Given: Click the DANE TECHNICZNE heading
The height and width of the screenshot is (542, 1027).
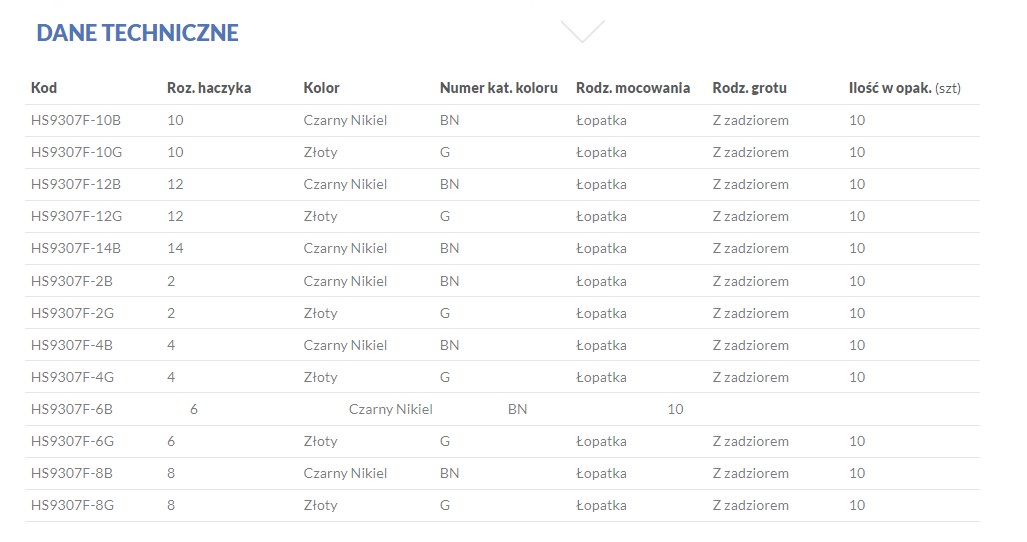Looking at the screenshot, I should (x=137, y=33).
